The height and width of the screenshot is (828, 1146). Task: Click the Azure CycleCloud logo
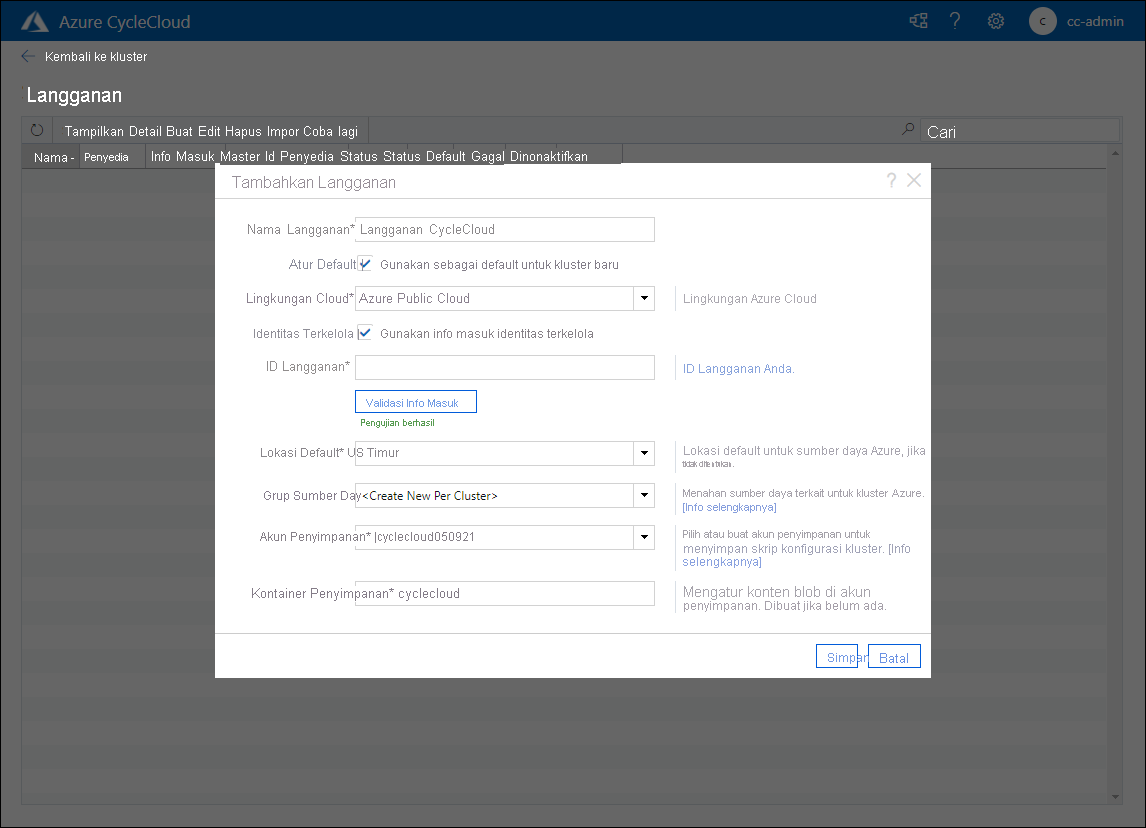(x=34, y=20)
